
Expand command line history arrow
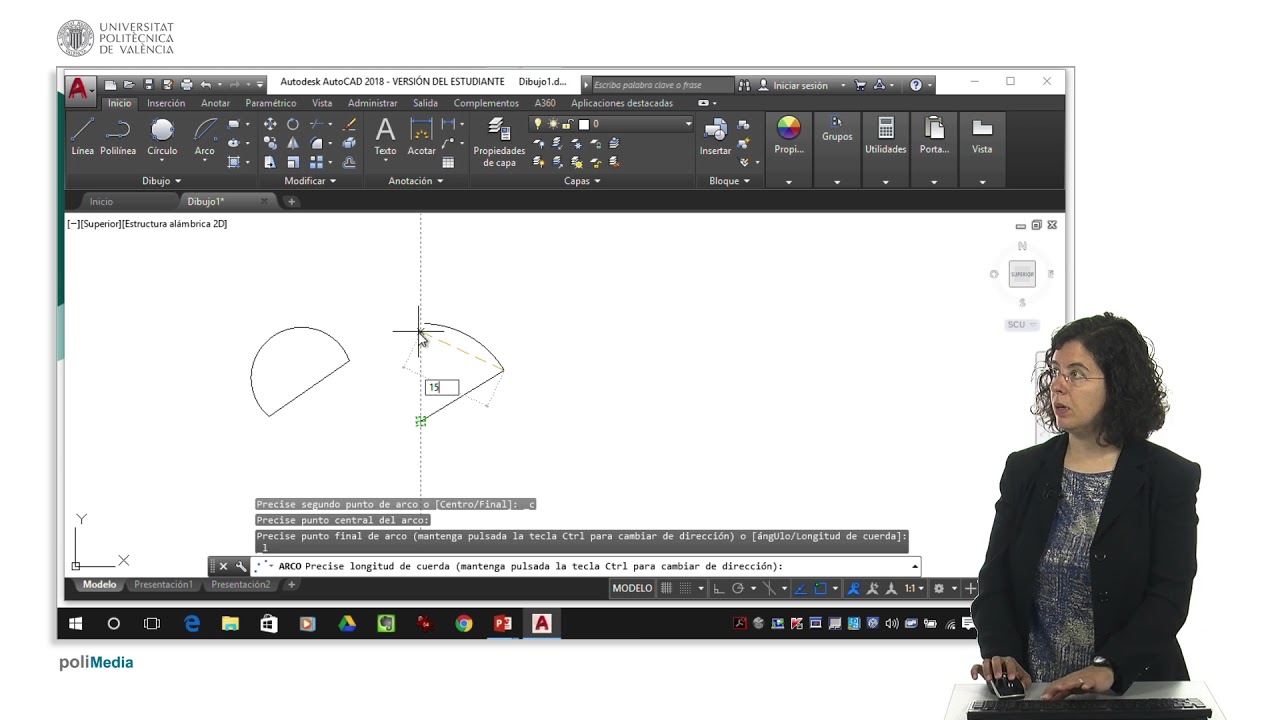914,566
